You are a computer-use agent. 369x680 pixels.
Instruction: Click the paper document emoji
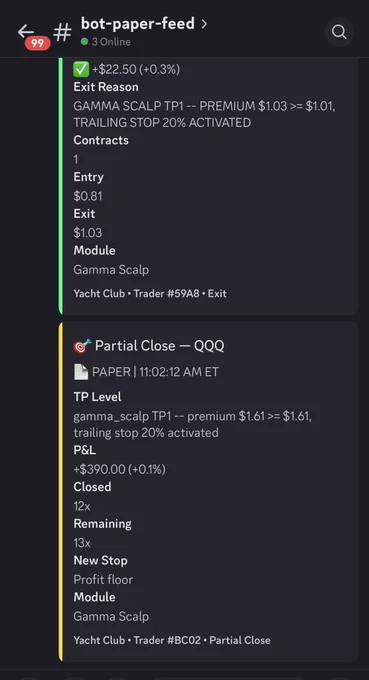[x=81, y=372]
